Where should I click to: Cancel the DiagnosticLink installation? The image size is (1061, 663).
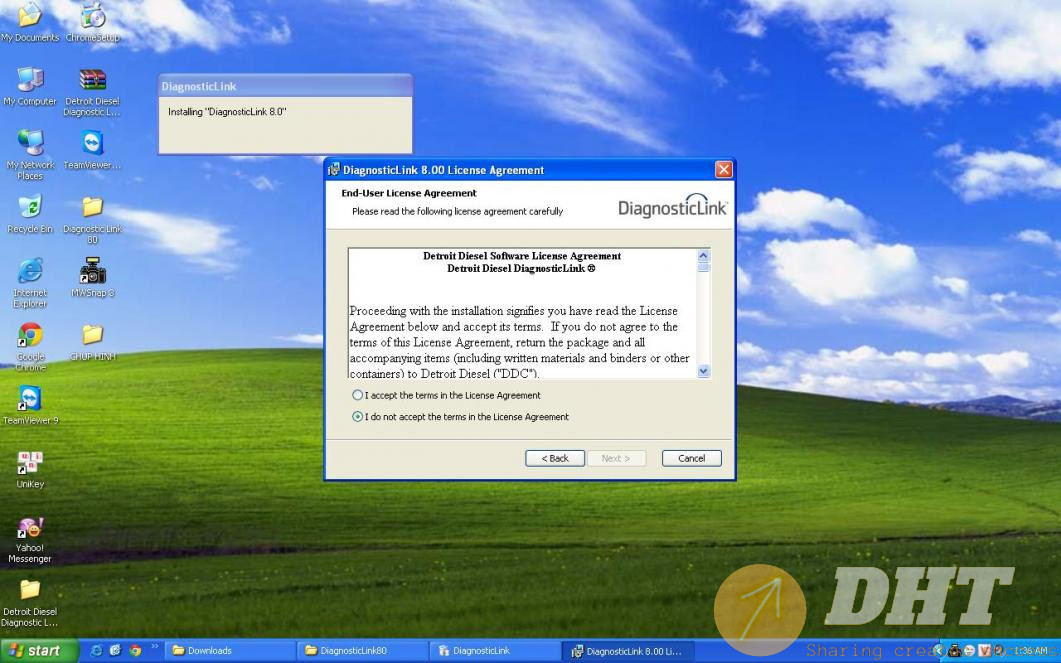click(x=691, y=458)
